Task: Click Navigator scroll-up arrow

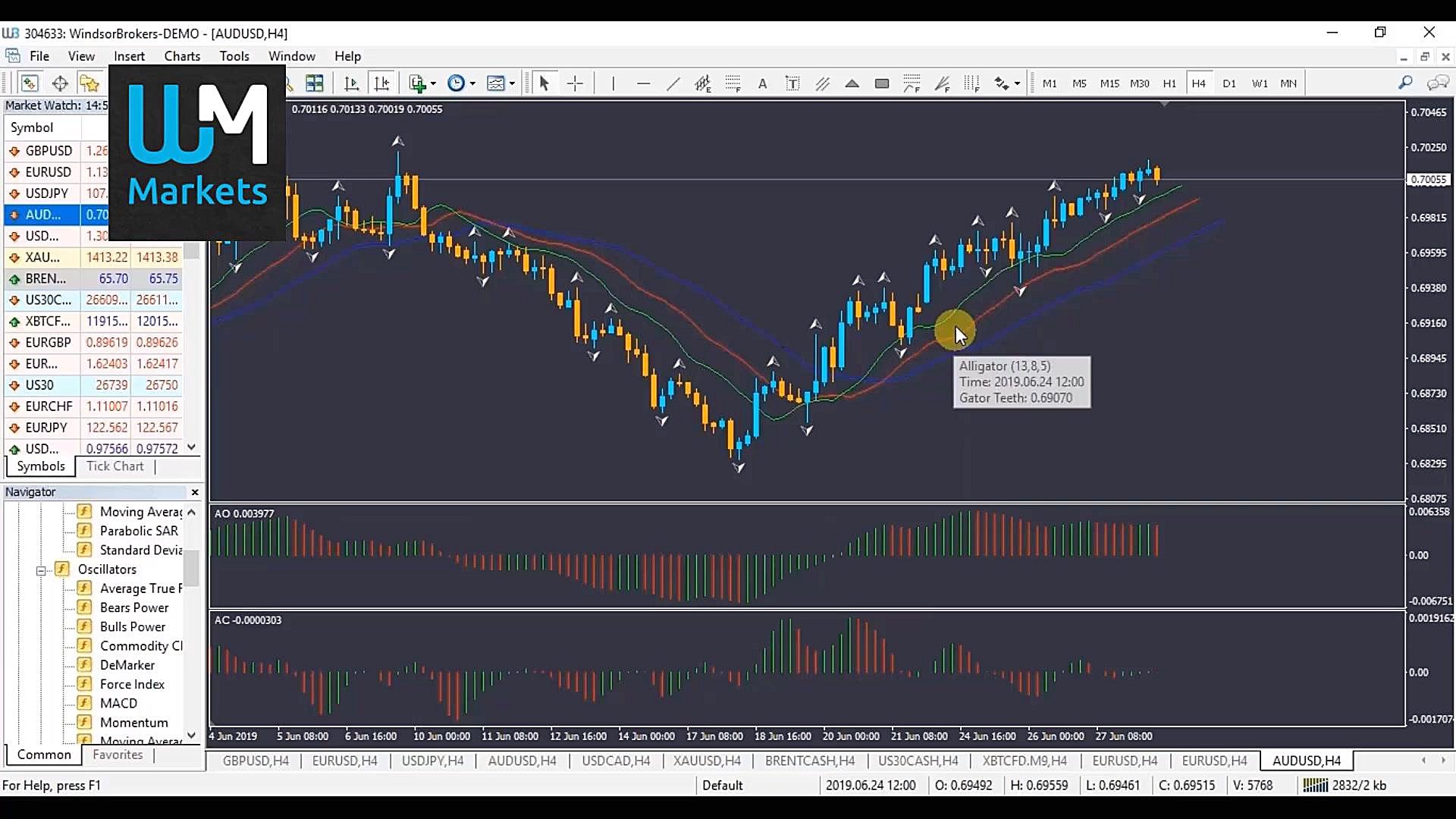Action: tap(192, 513)
